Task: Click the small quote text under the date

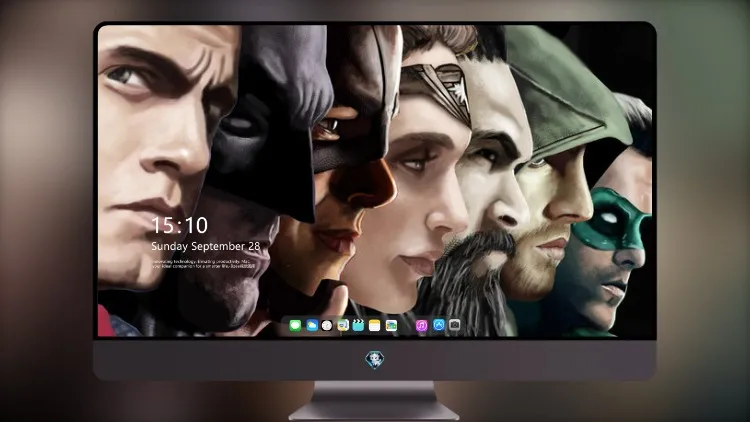Action: [204, 264]
